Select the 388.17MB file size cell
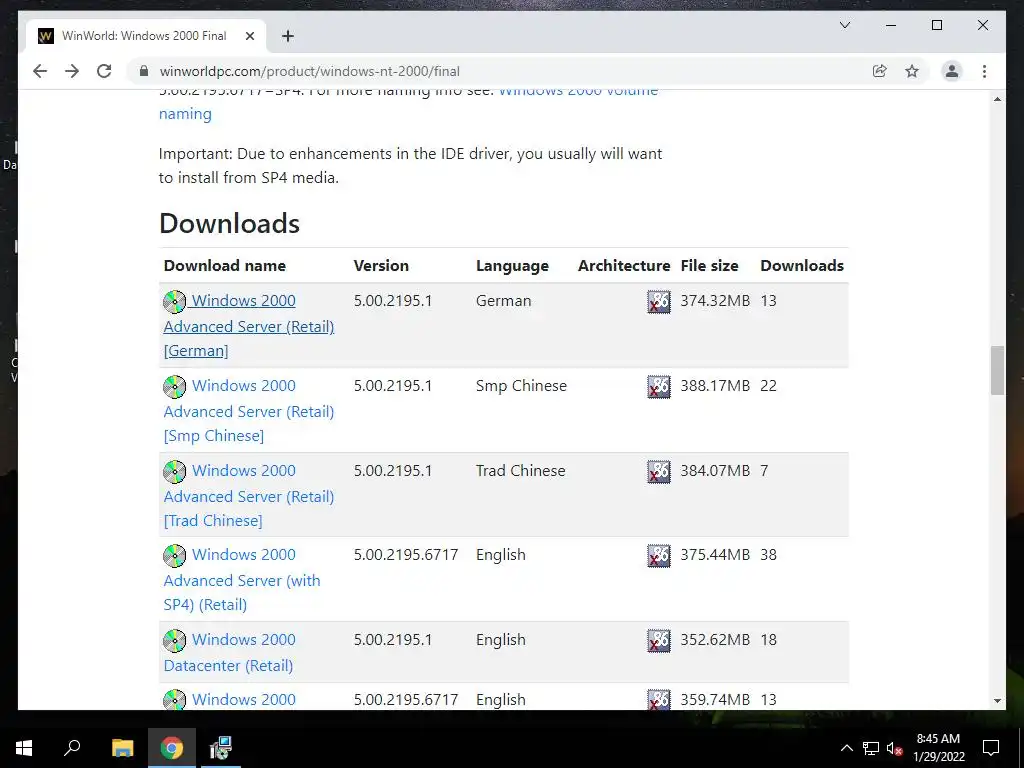Image resolution: width=1024 pixels, height=768 pixels. point(715,386)
